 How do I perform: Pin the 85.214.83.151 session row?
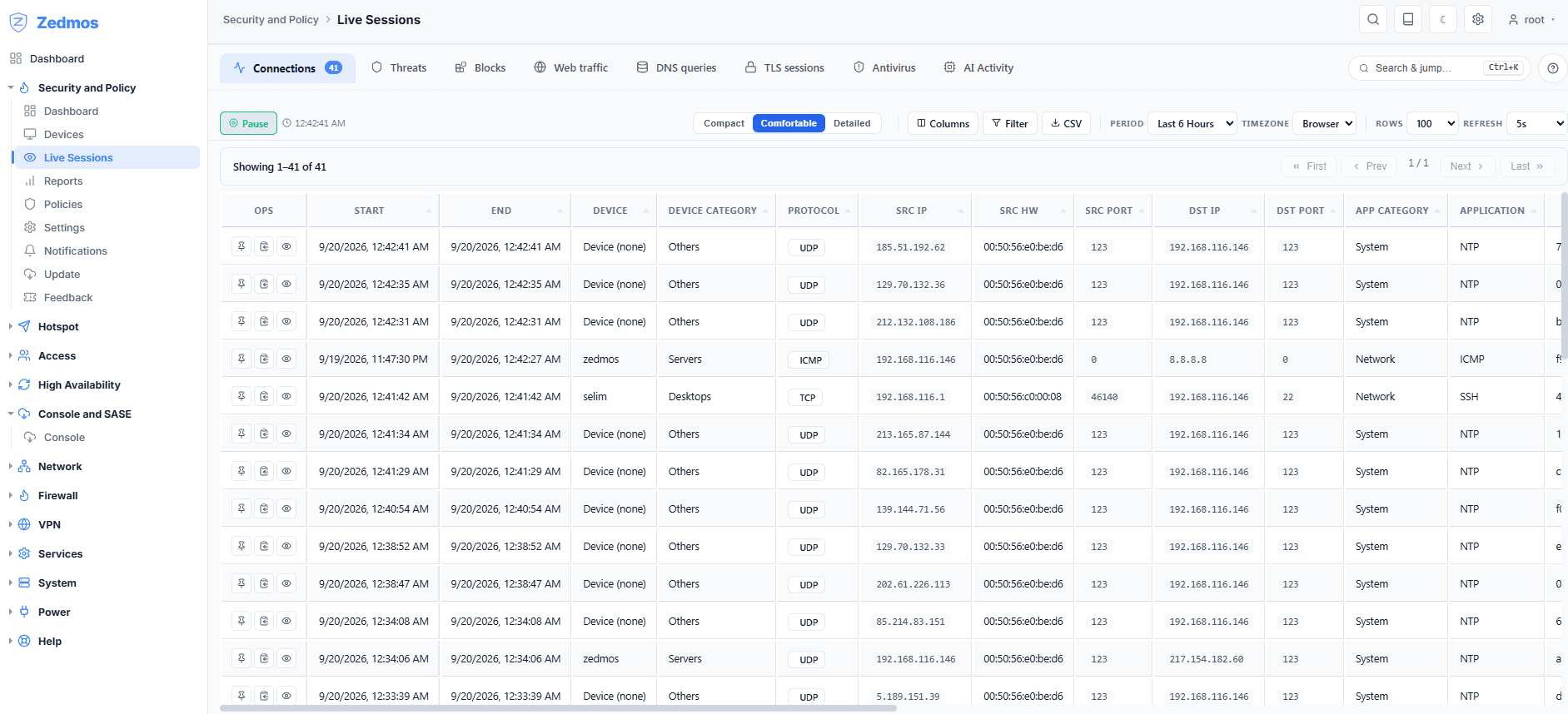click(x=241, y=621)
